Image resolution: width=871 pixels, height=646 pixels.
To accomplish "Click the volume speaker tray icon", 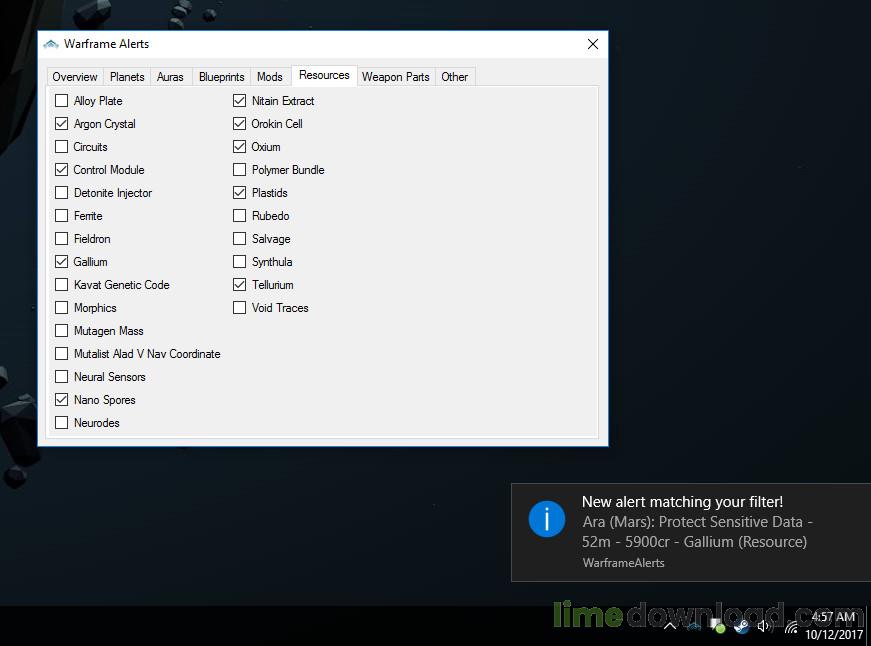I will [x=765, y=627].
